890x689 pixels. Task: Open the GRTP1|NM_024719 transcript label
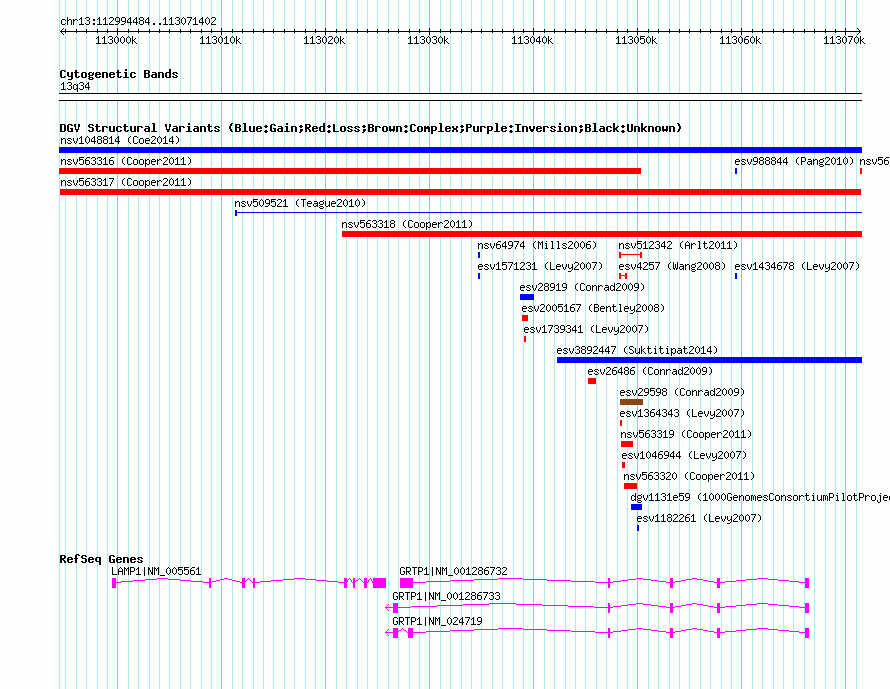pyautogui.click(x=438, y=621)
